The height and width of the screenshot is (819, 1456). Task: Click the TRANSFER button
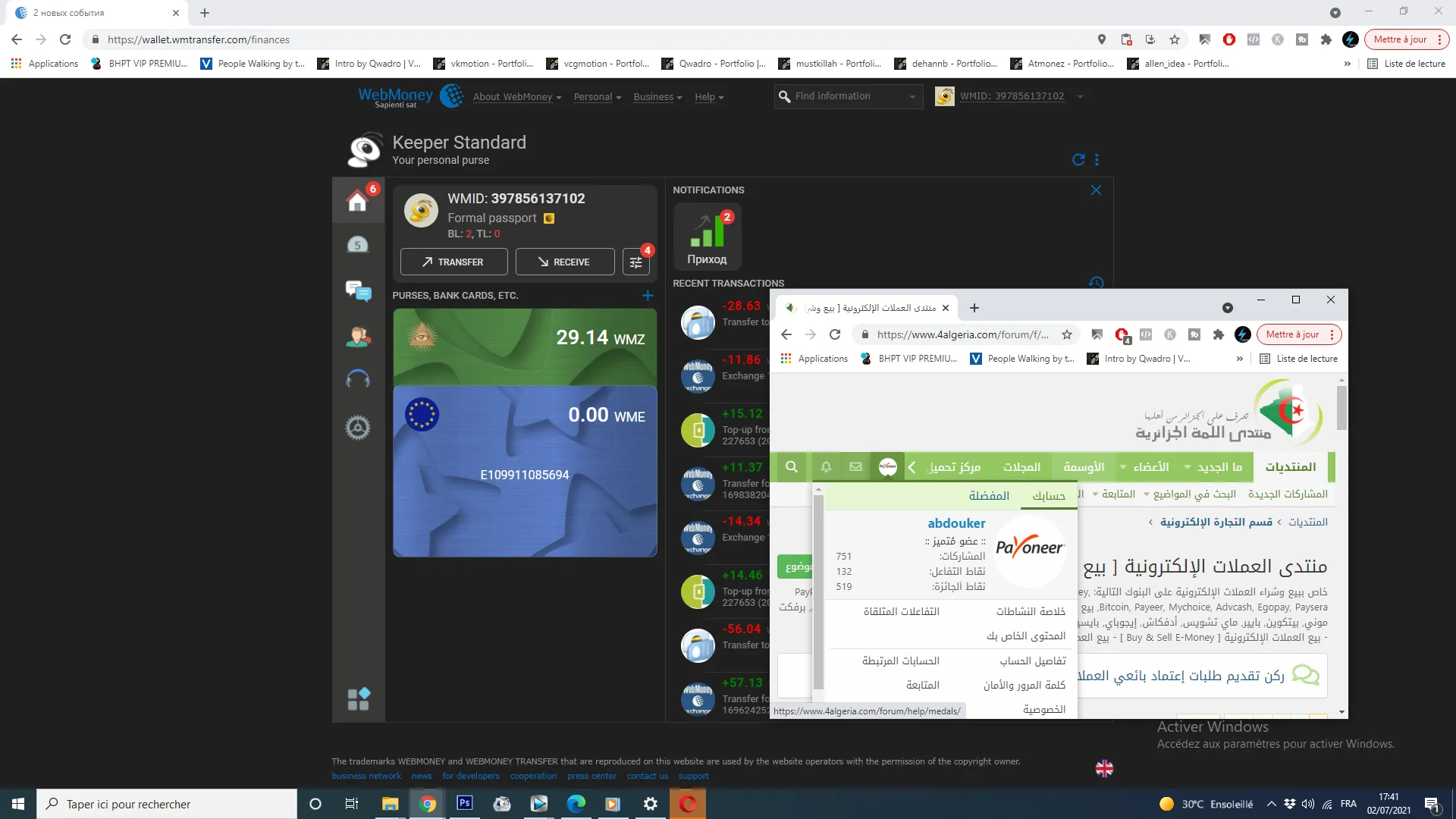point(453,262)
